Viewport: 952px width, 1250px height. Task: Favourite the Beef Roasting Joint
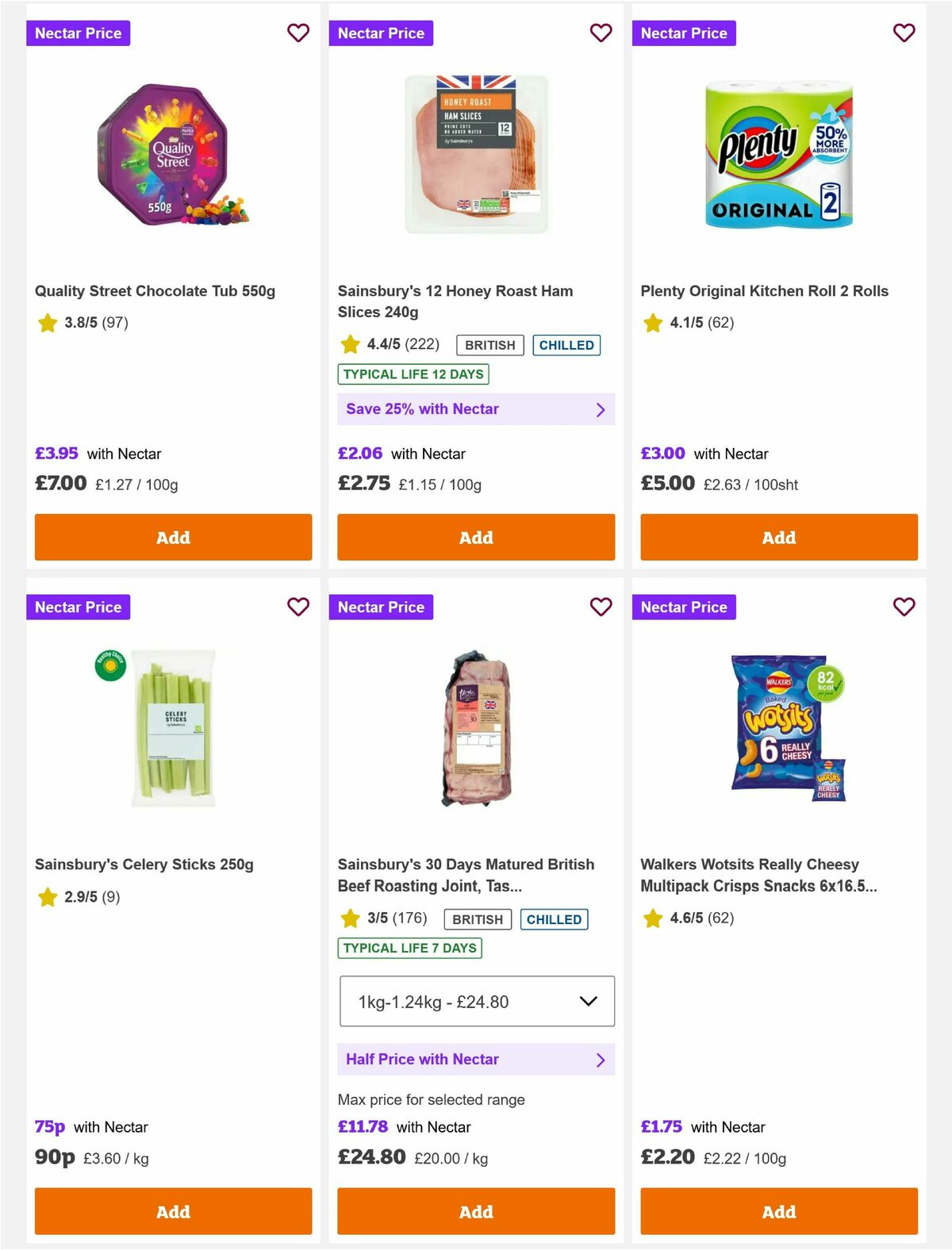coord(601,607)
